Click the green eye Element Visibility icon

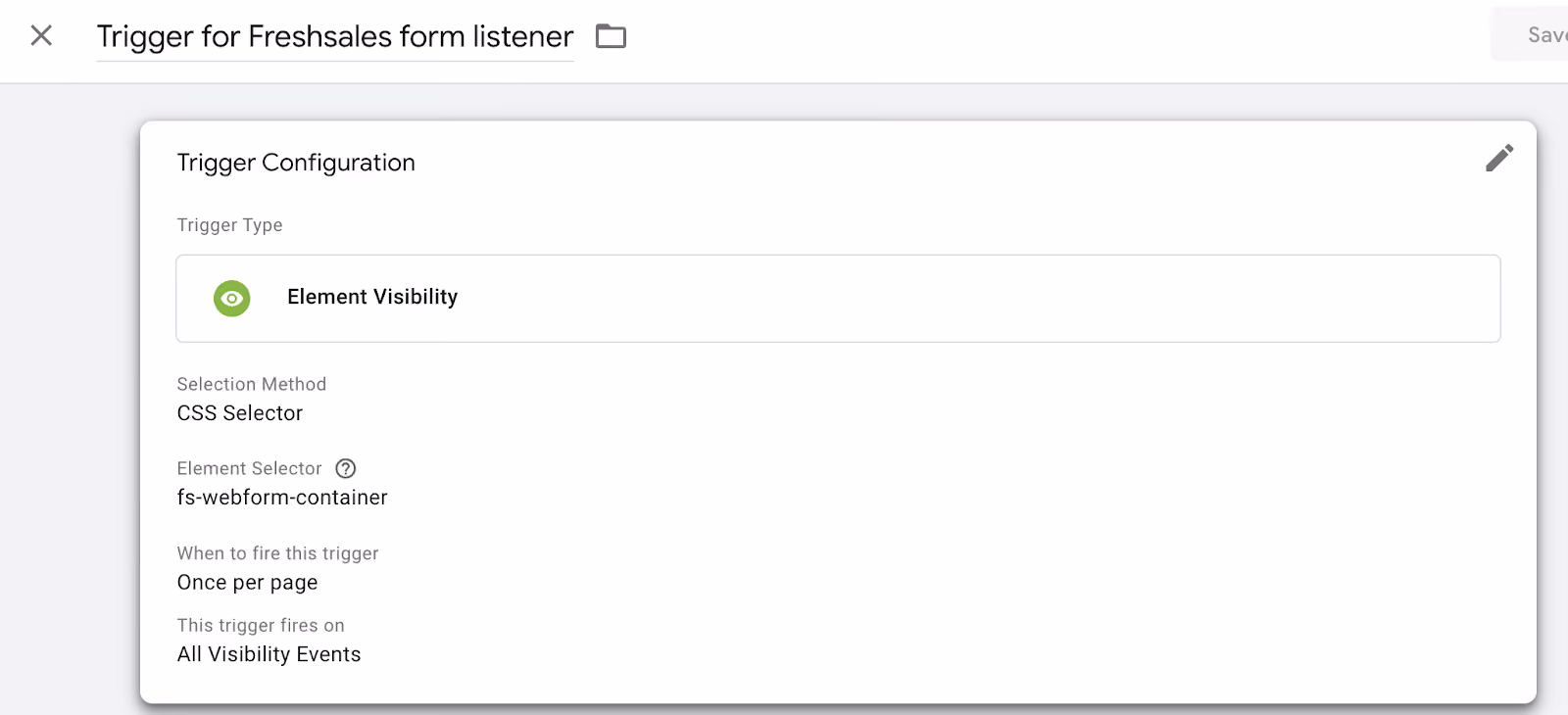(x=232, y=299)
